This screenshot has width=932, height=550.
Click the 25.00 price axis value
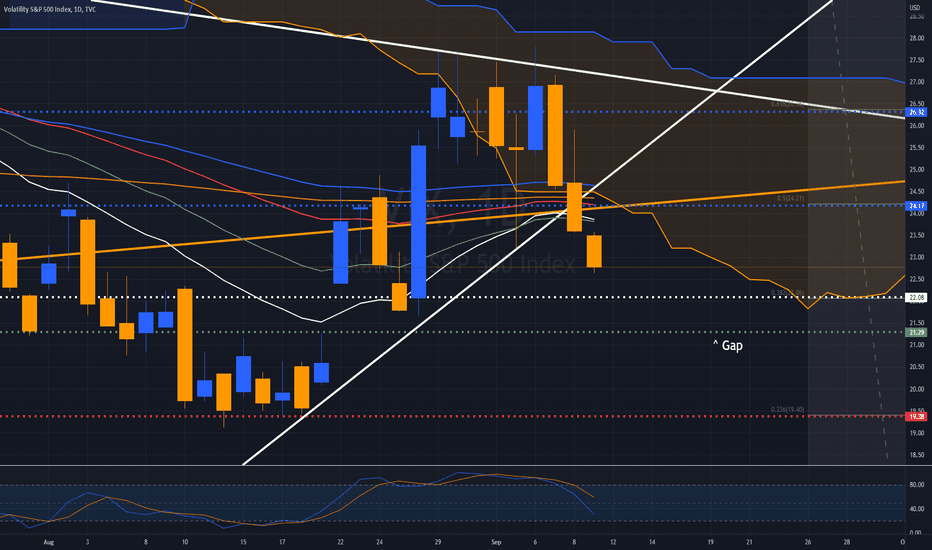pyautogui.click(x=916, y=169)
